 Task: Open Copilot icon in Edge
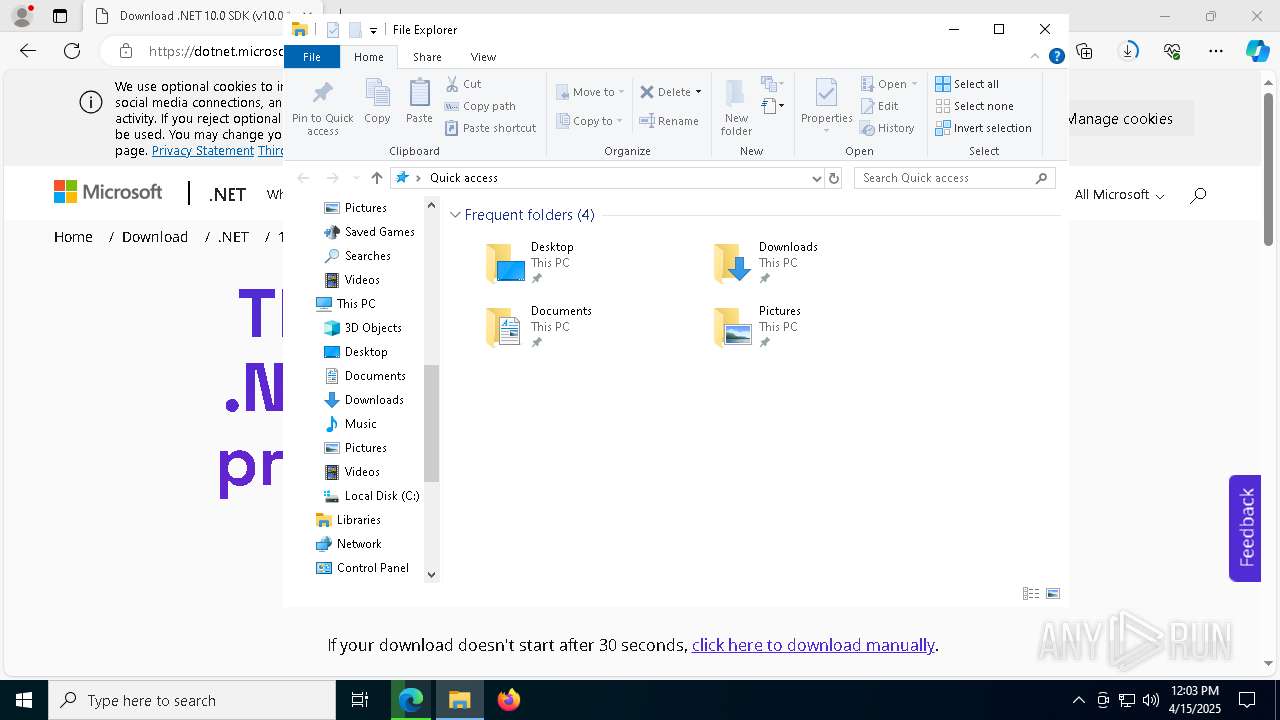coord(1257,51)
